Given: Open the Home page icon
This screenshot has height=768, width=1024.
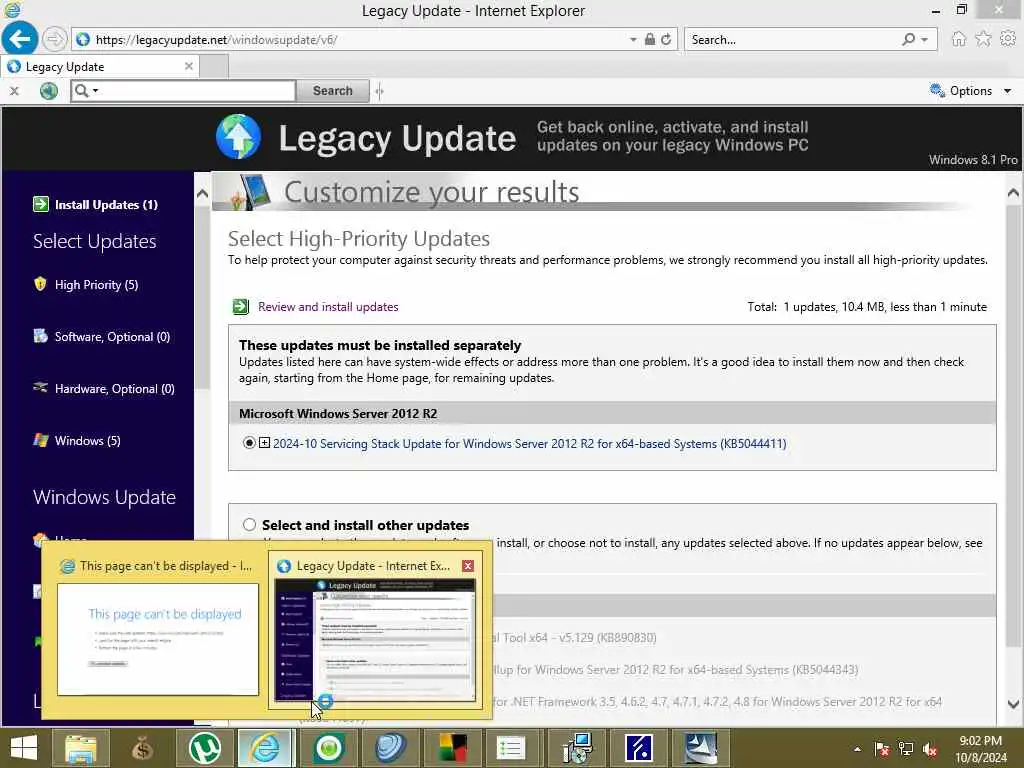Looking at the screenshot, I should pyautogui.click(x=958, y=39).
